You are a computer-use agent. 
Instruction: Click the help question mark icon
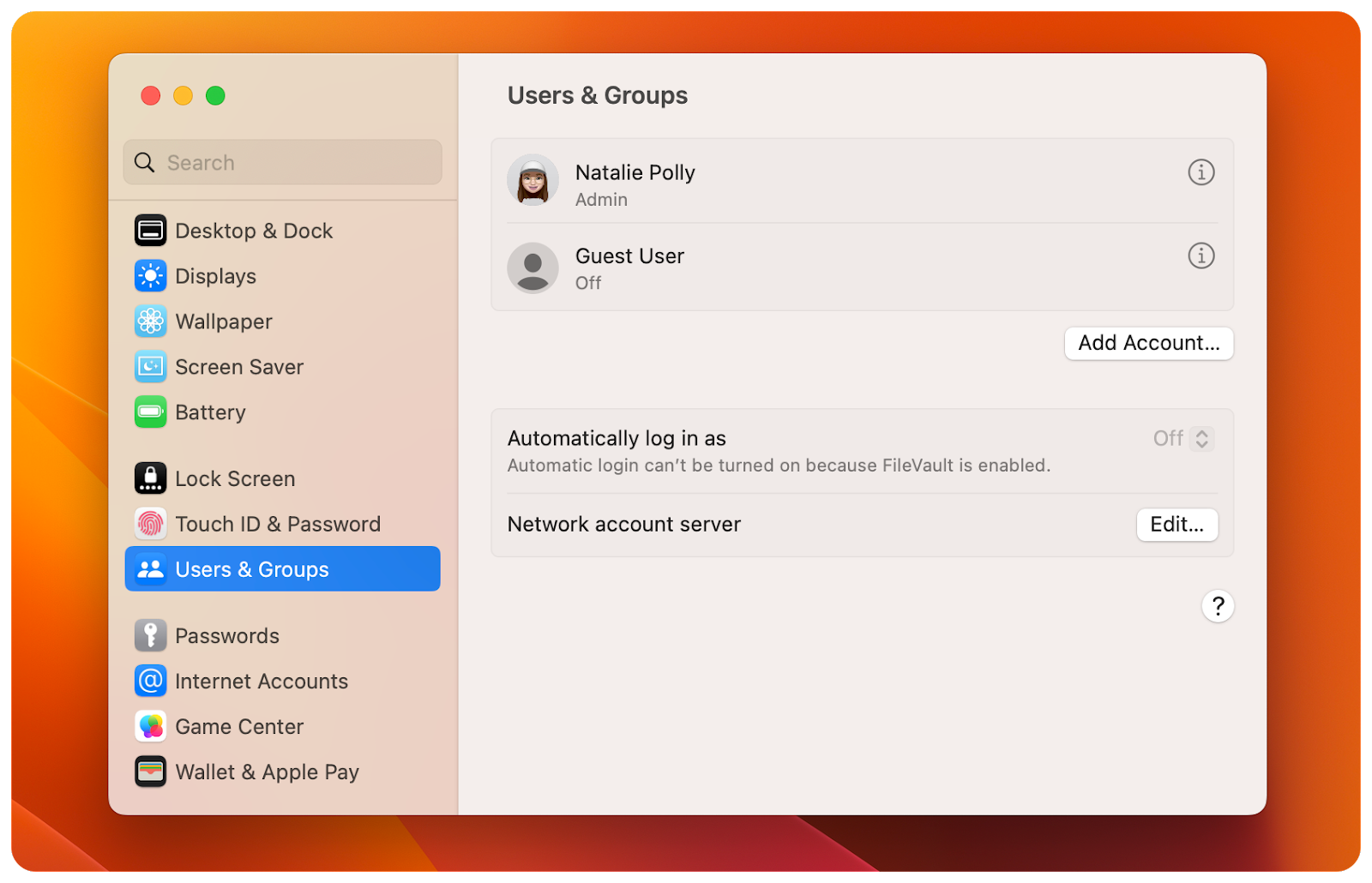(x=1219, y=605)
